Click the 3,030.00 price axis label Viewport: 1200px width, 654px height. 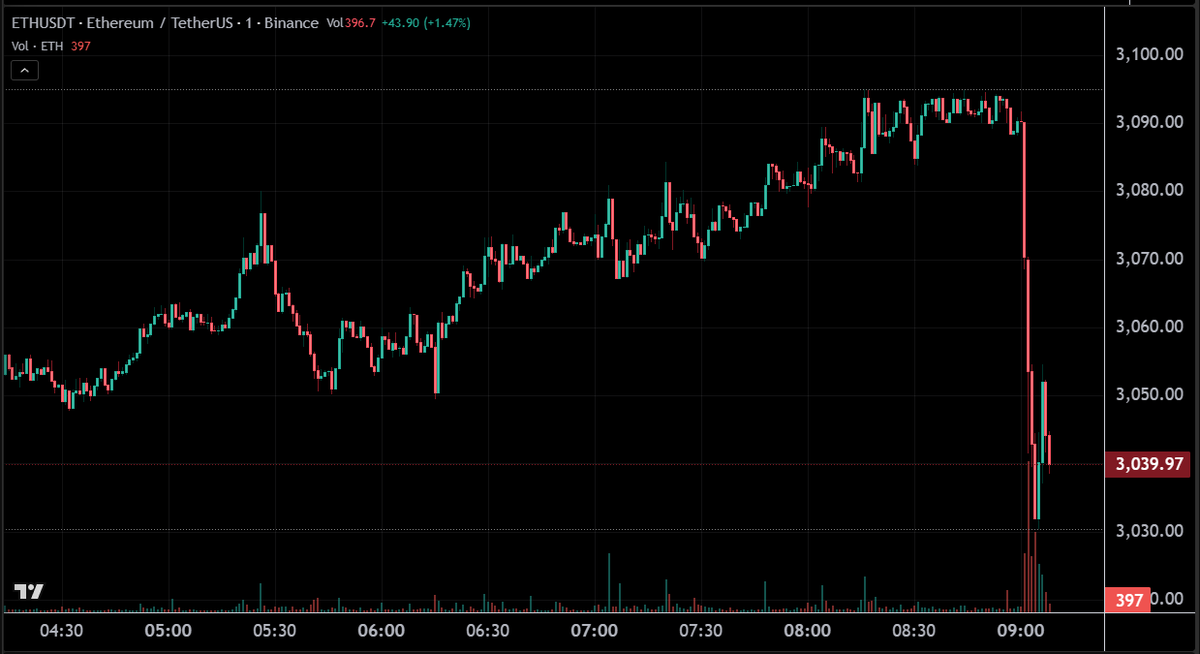click(x=1150, y=530)
